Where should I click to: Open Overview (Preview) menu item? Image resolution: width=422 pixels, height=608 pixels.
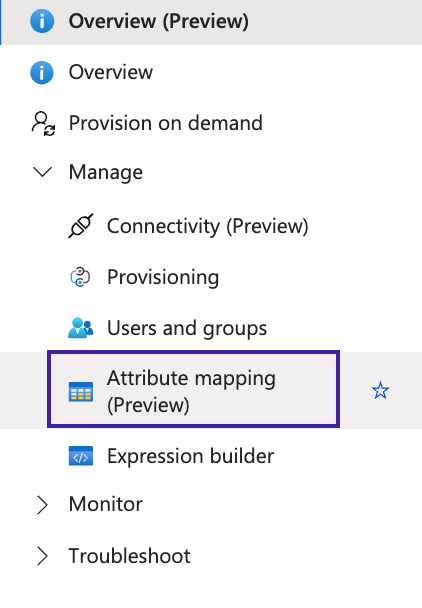point(211,22)
